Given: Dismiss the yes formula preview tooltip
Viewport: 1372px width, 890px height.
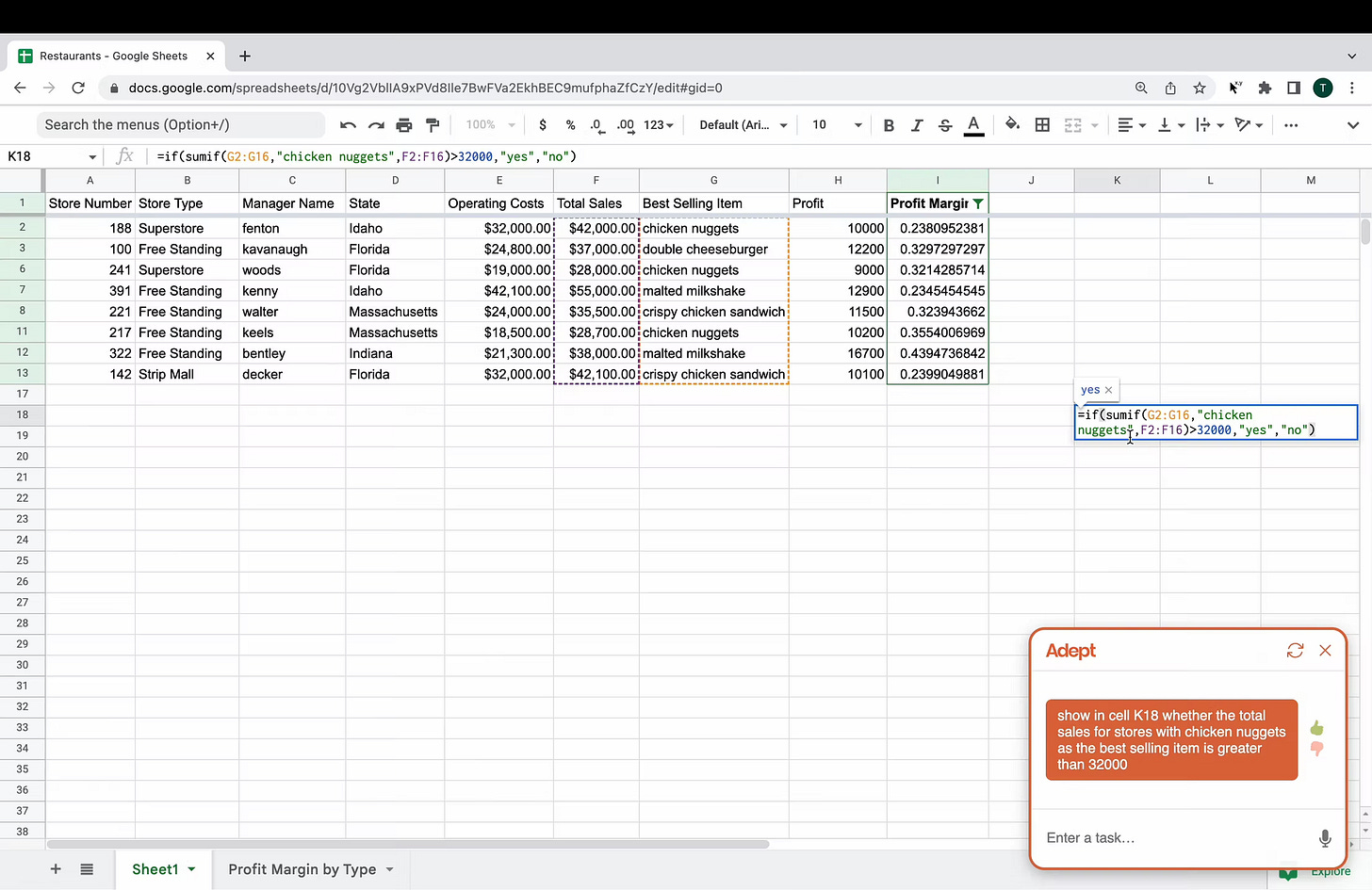Looking at the screenshot, I should pos(1108,390).
